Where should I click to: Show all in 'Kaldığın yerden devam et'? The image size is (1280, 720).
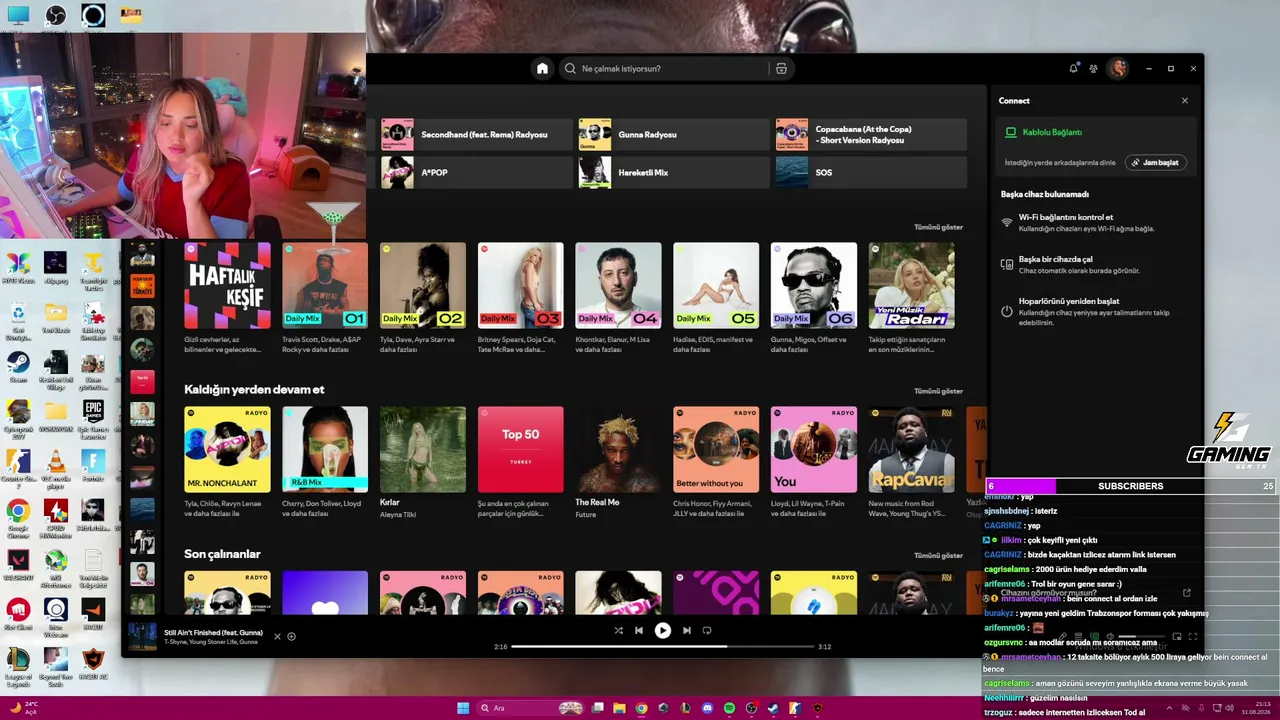(x=938, y=391)
